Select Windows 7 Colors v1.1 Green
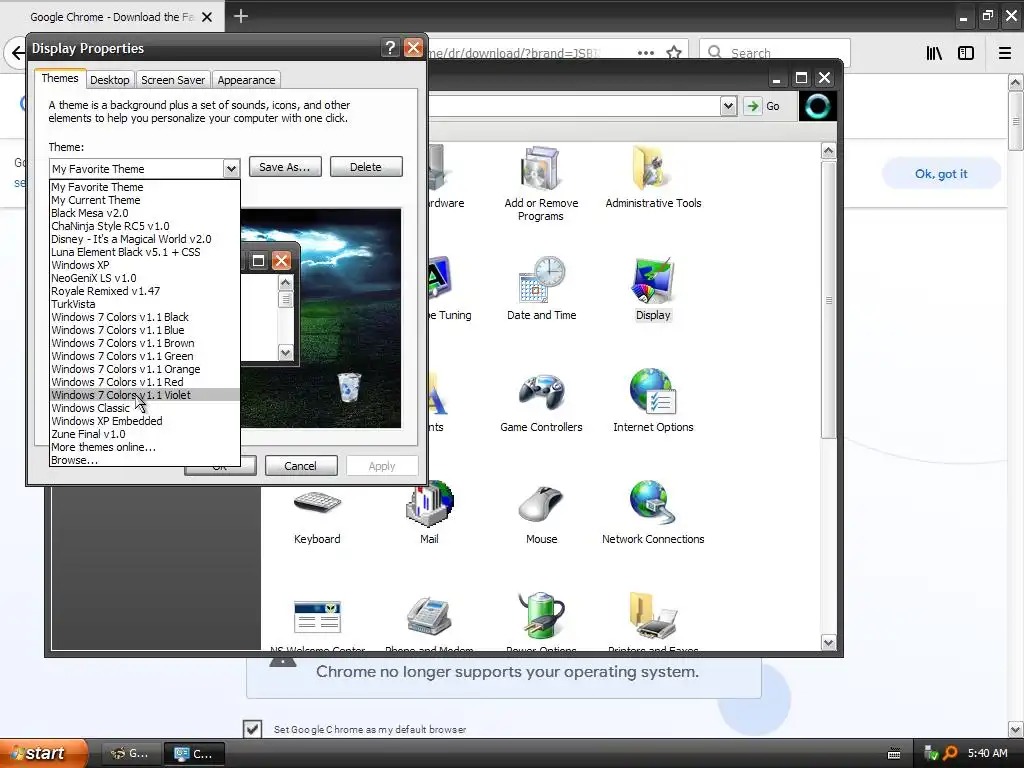Image resolution: width=1024 pixels, height=768 pixels. [144, 357]
